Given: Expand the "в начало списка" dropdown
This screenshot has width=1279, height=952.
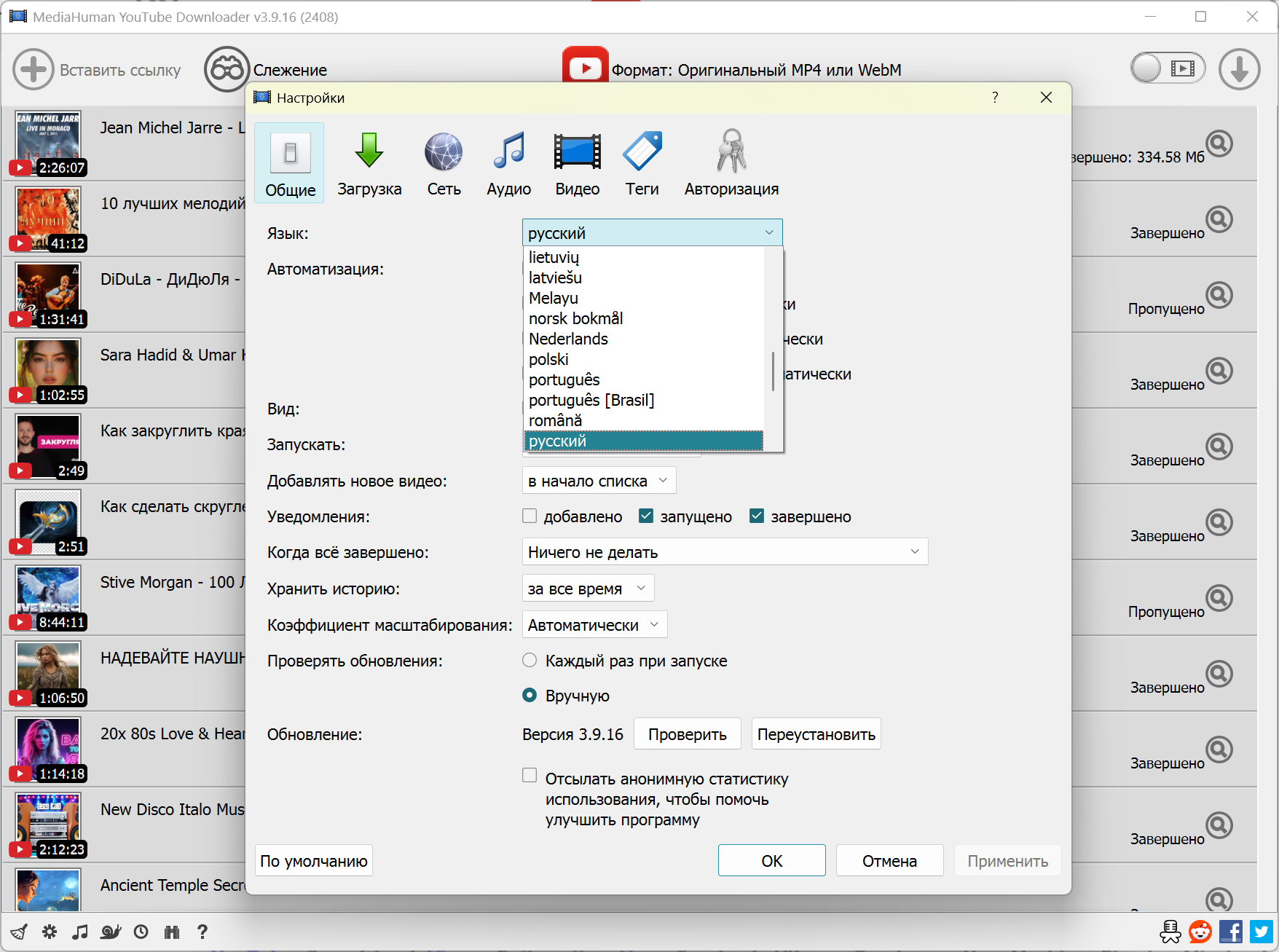Looking at the screenshot, I should (599, 481).
